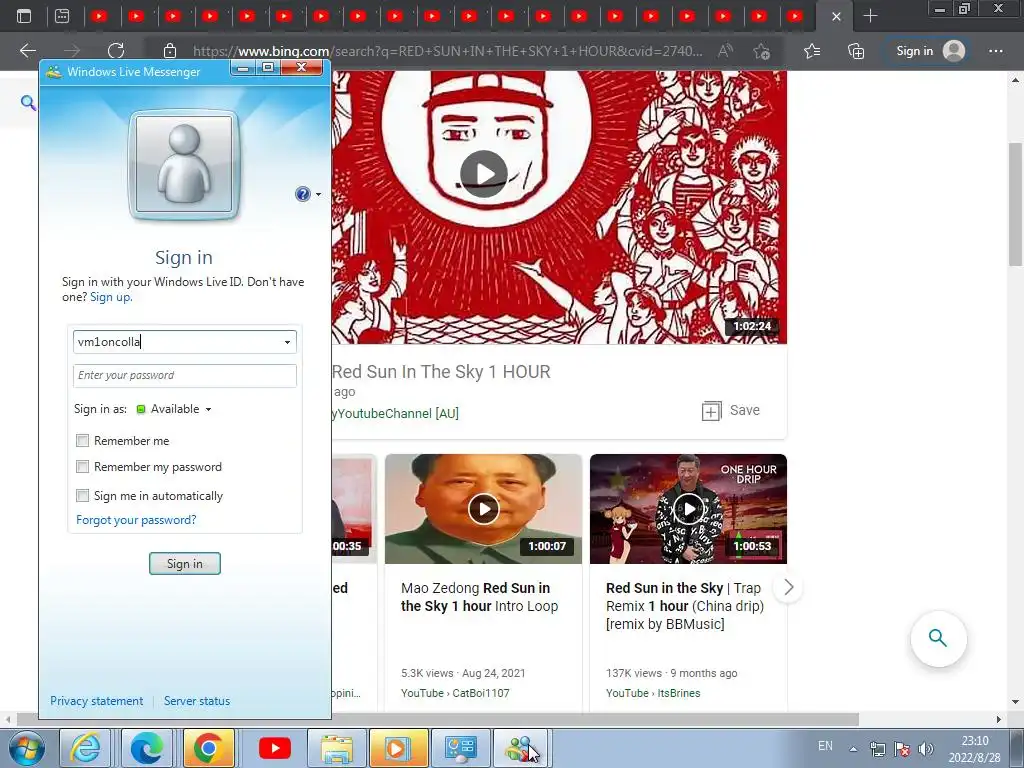Screen dimensions: 1024x768
Task: Click the vertical page scrollbar thumb
Action: point(1016,204)
